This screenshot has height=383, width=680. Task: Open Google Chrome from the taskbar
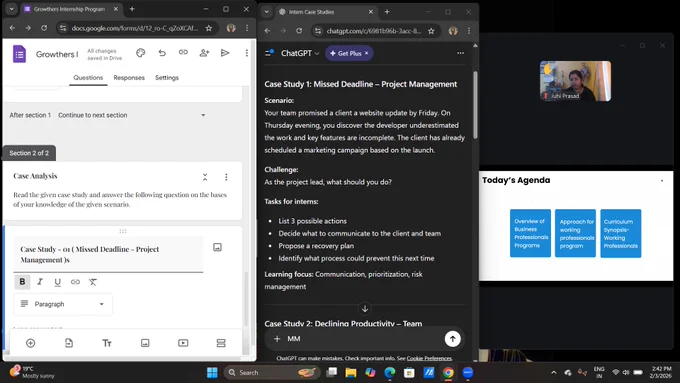tap(448, 372)
